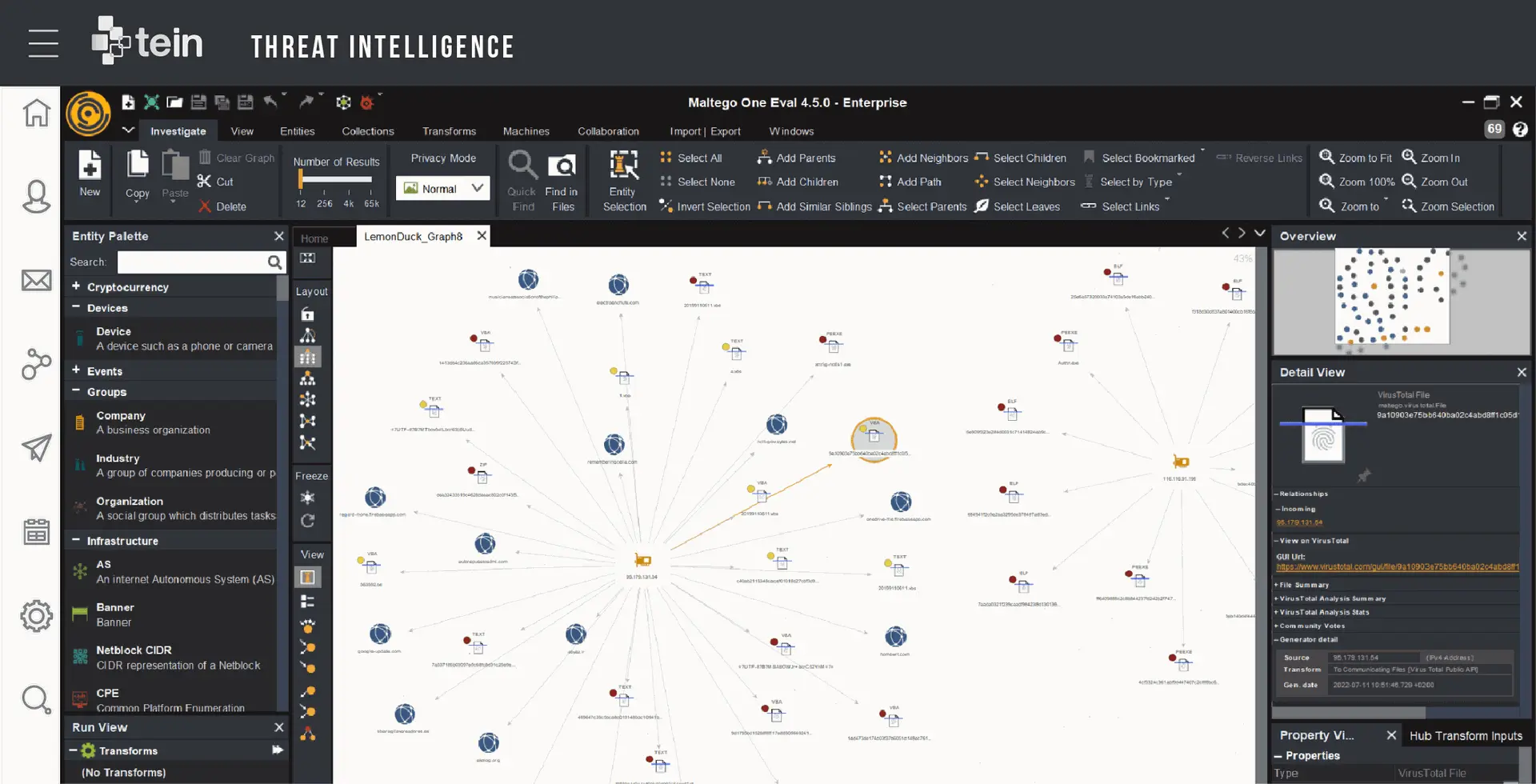Click the refresh layout icon under Freeze

pos(307,521)
